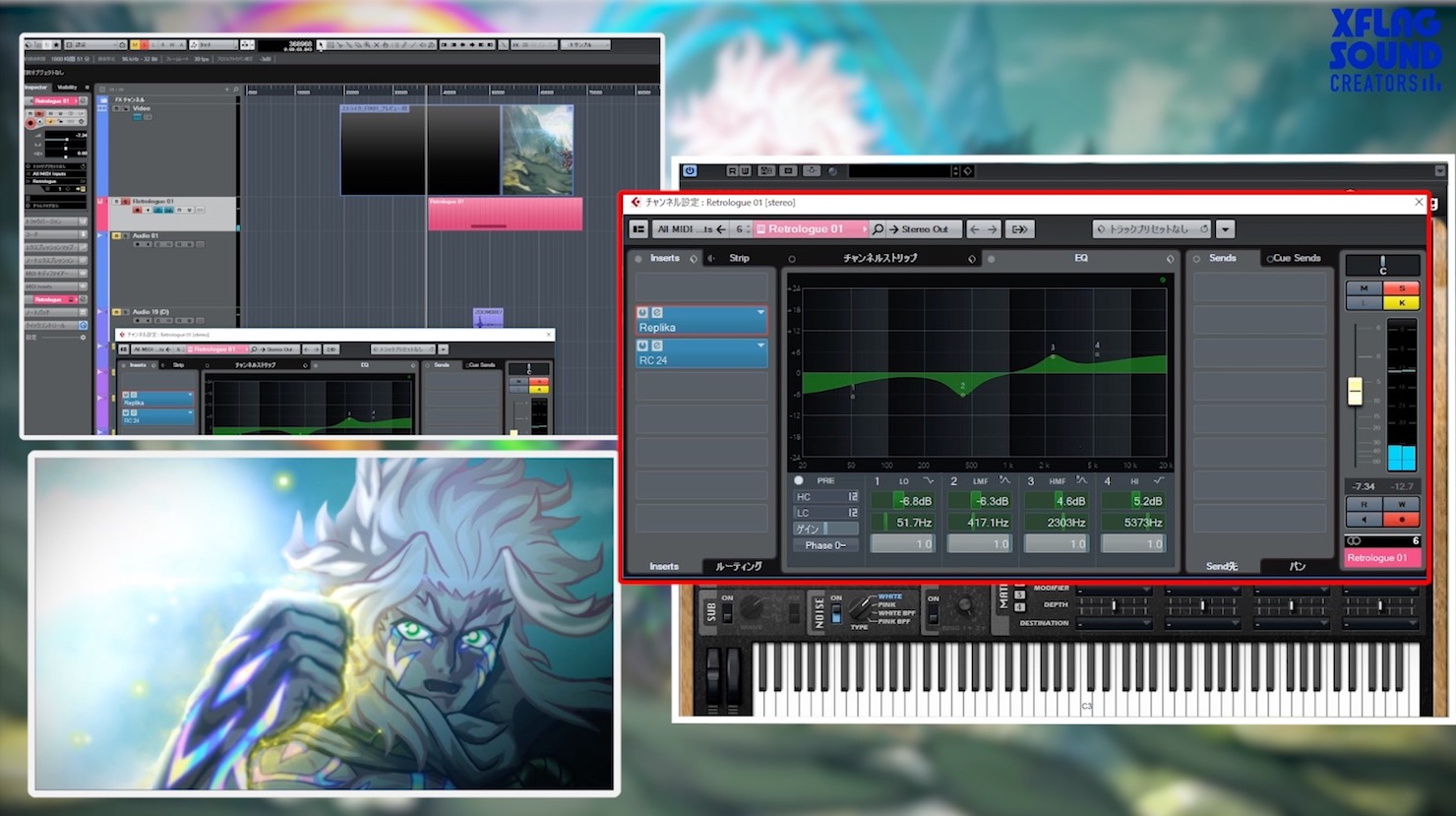Enable monitor speaker button in channel settings
Viewport: 1456px width, 816px height.
tap(1364, 519)
